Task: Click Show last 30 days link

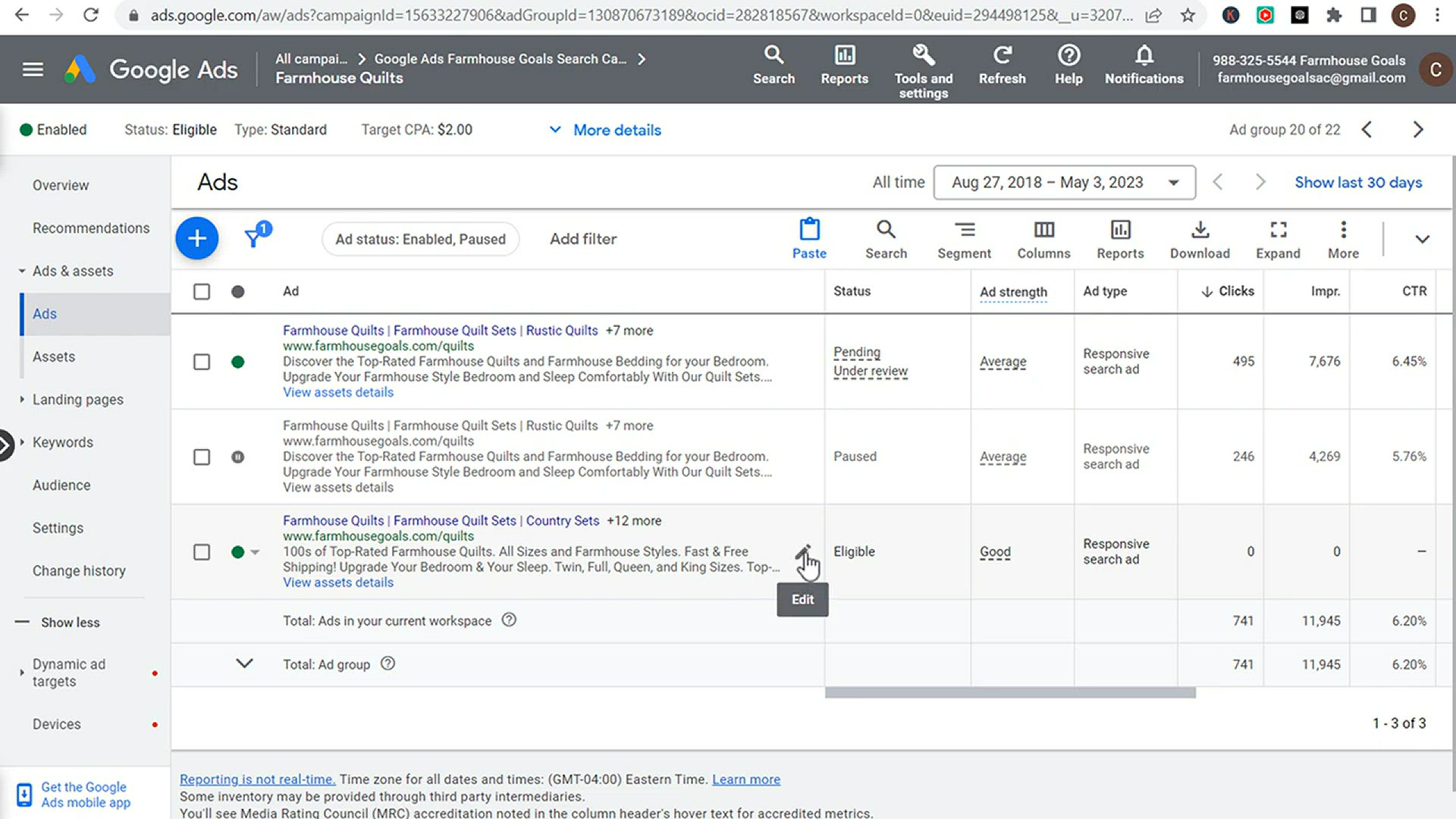Action: pyautogui.click(x=1358, y=183)
